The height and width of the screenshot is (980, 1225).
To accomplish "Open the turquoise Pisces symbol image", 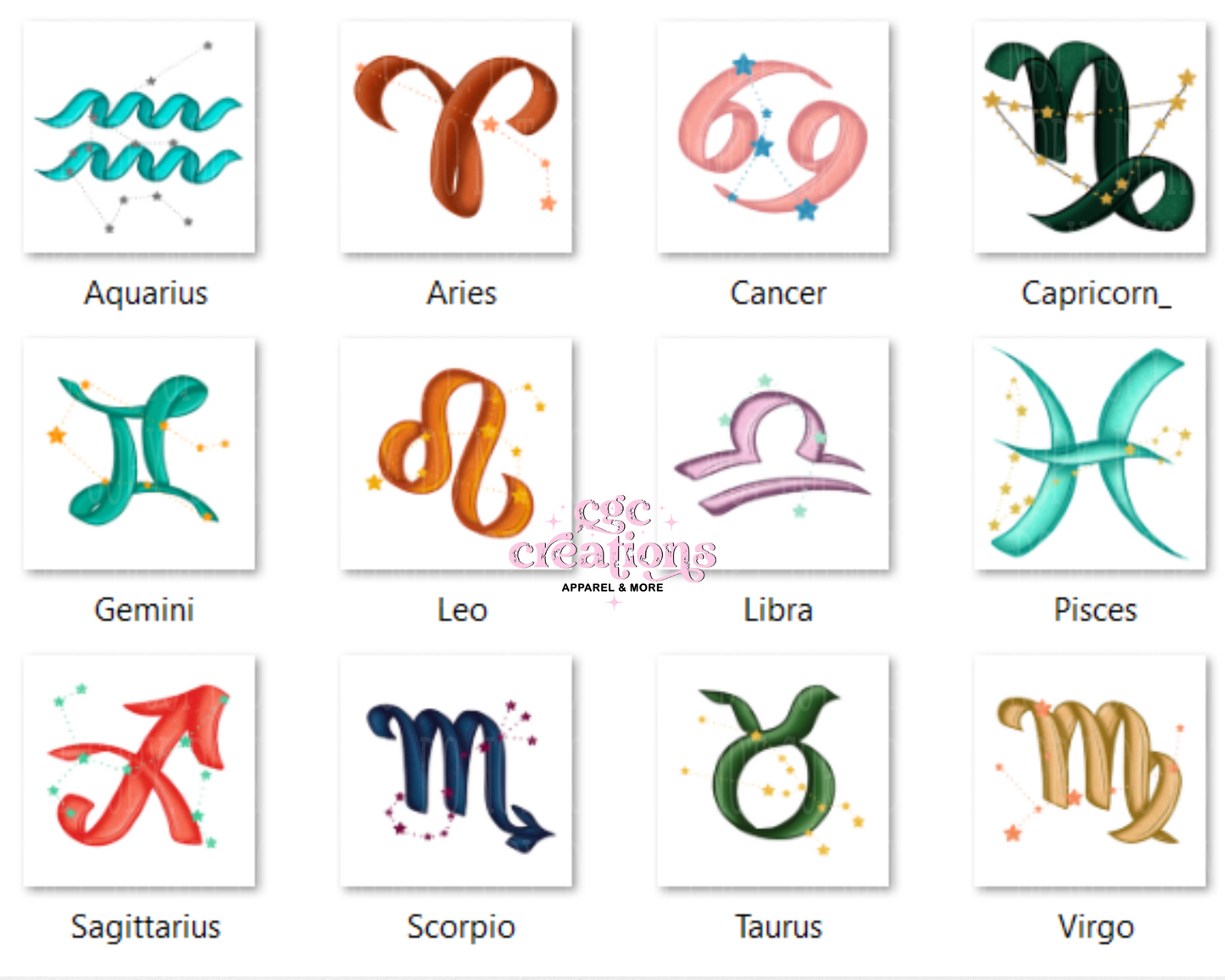I will coord(1090,454).
